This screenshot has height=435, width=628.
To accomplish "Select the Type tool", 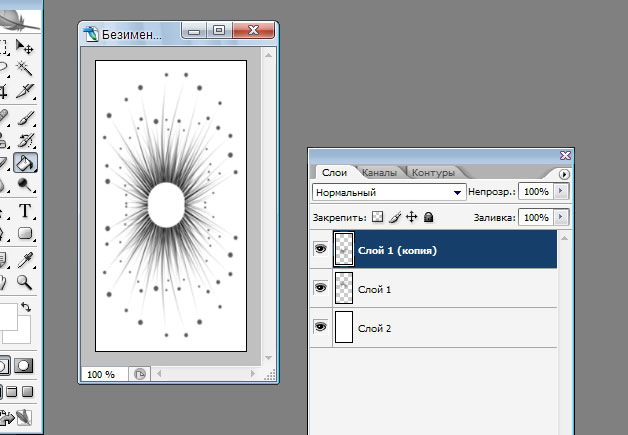I will tap(26, 211).
